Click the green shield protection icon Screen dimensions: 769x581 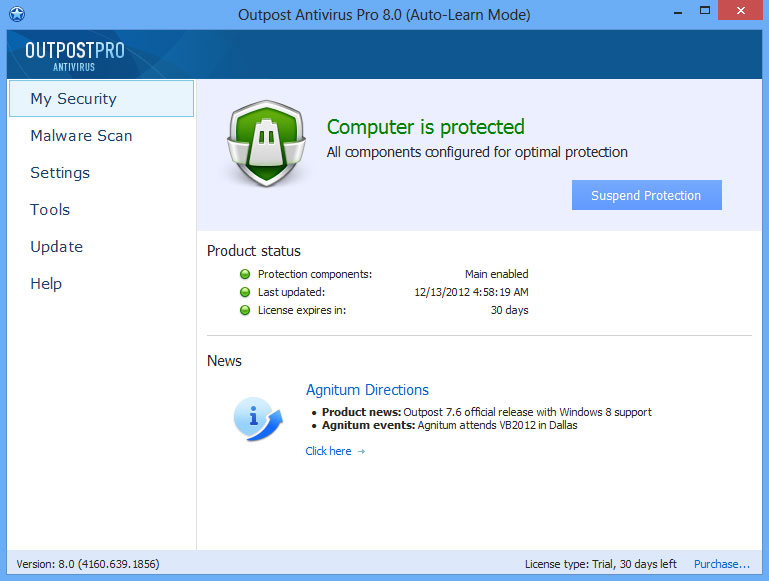coord(266,143)
